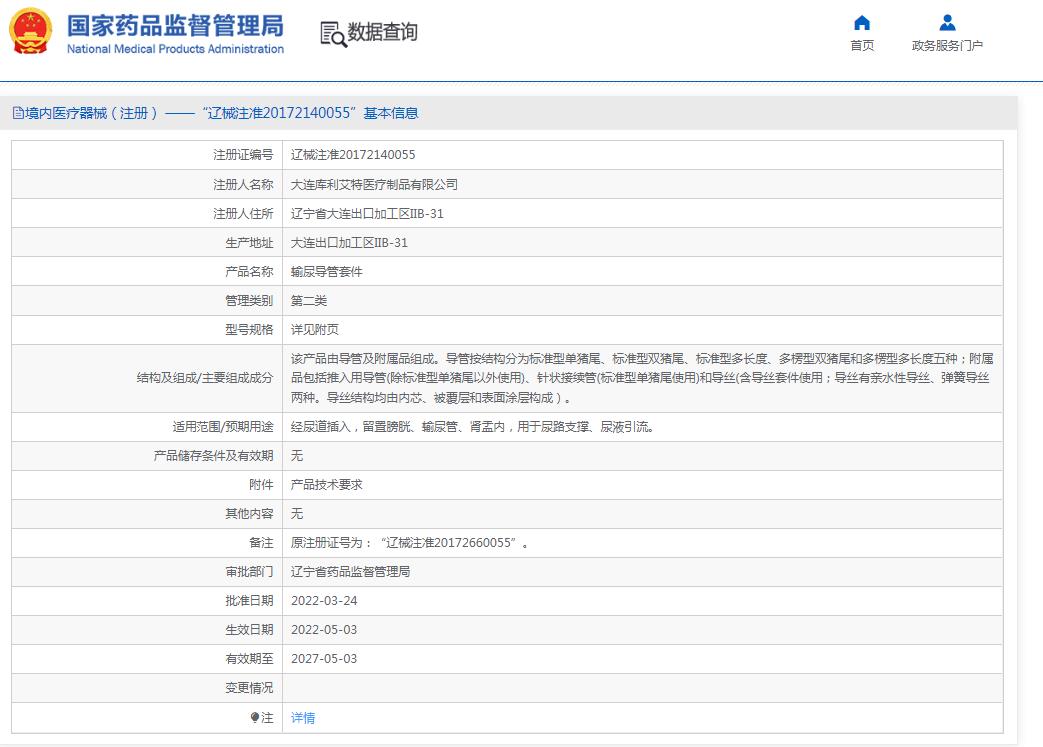
Task: Select address 辽宁省大连出口加工区IIB-31
Action: click(x=367, y=214)
